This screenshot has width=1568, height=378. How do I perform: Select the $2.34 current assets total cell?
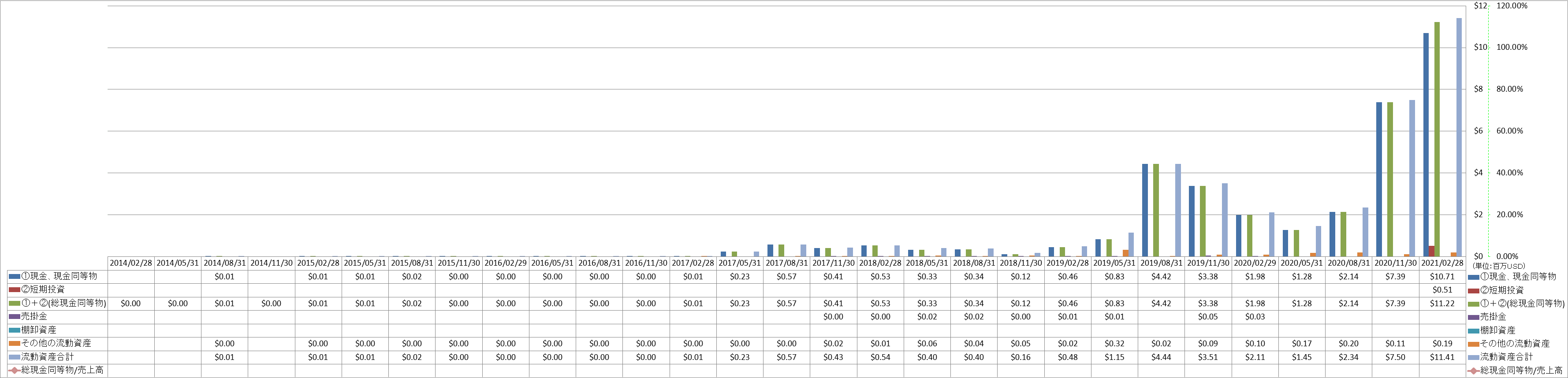coord(1348,357)
